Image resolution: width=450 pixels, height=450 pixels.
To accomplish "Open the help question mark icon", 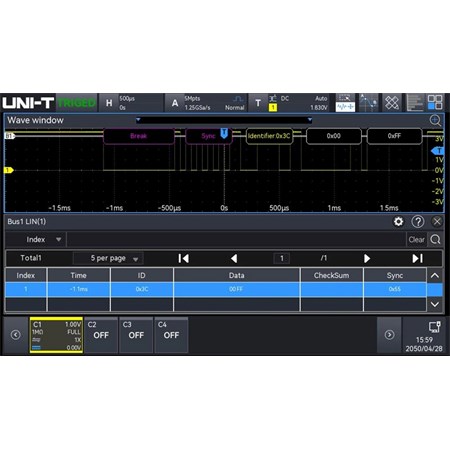I will click(418, 222).
